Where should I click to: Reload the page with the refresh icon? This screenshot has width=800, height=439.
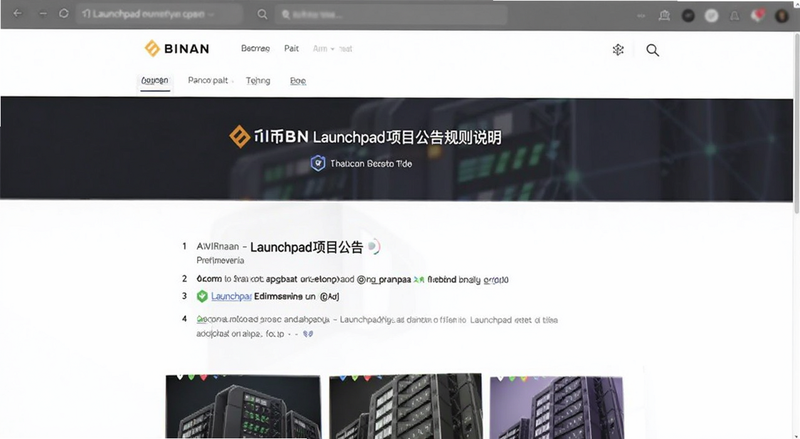pyautogui.click(x=63, y=14)
